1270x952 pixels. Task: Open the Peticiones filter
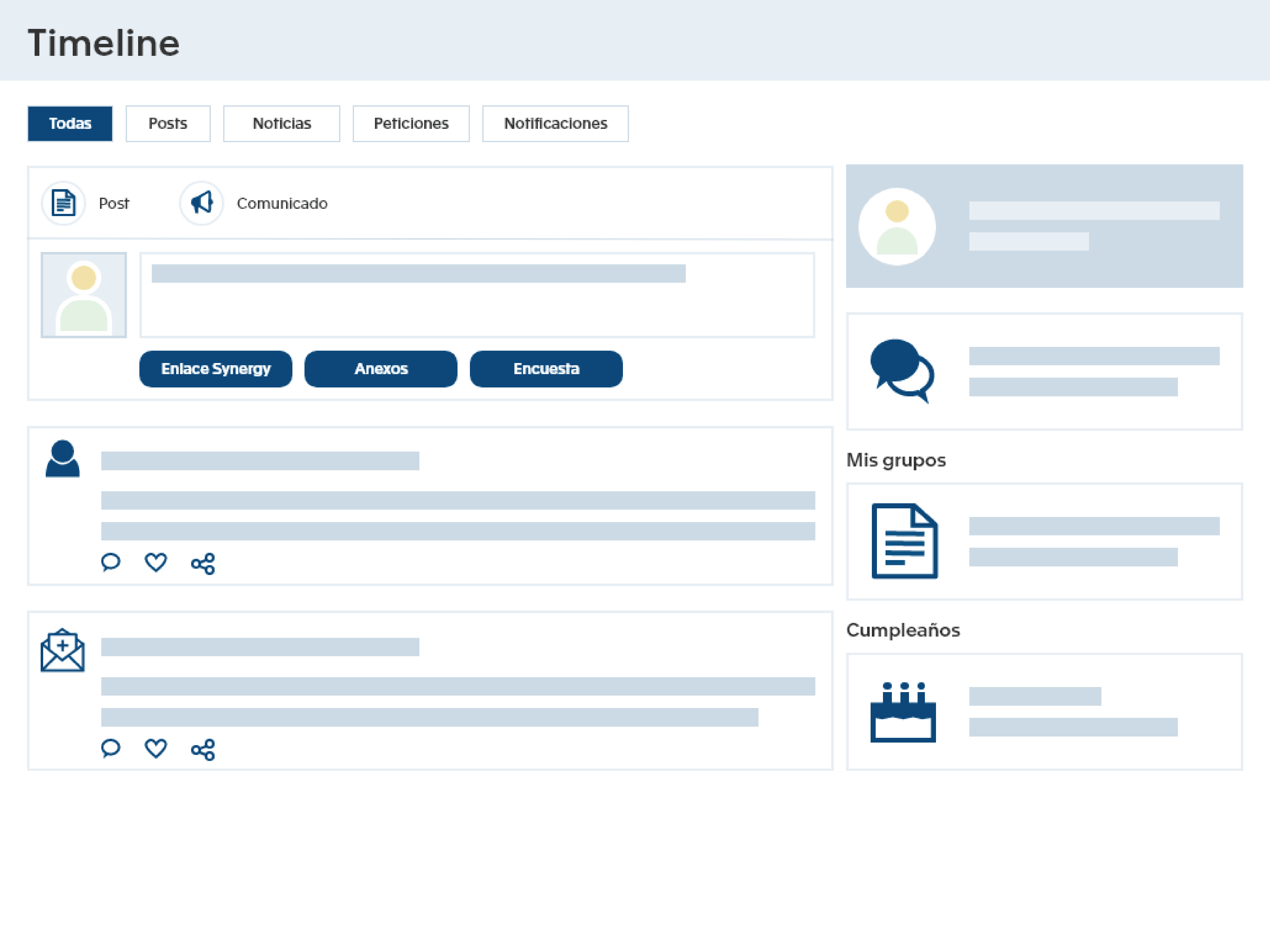[x=411, y=123]
